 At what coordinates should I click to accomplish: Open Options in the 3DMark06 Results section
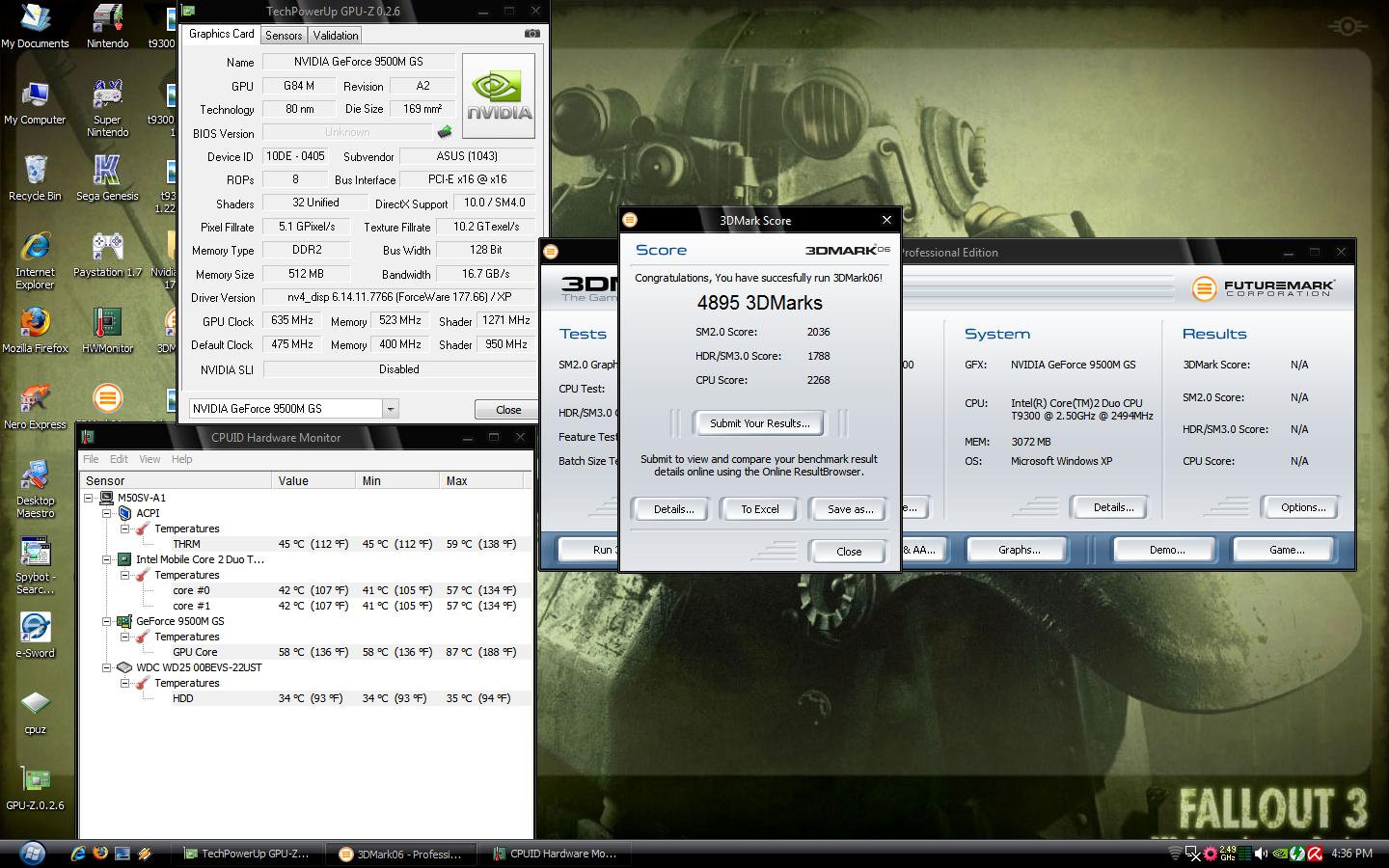pyautogui.click(x=1302, y=507)
